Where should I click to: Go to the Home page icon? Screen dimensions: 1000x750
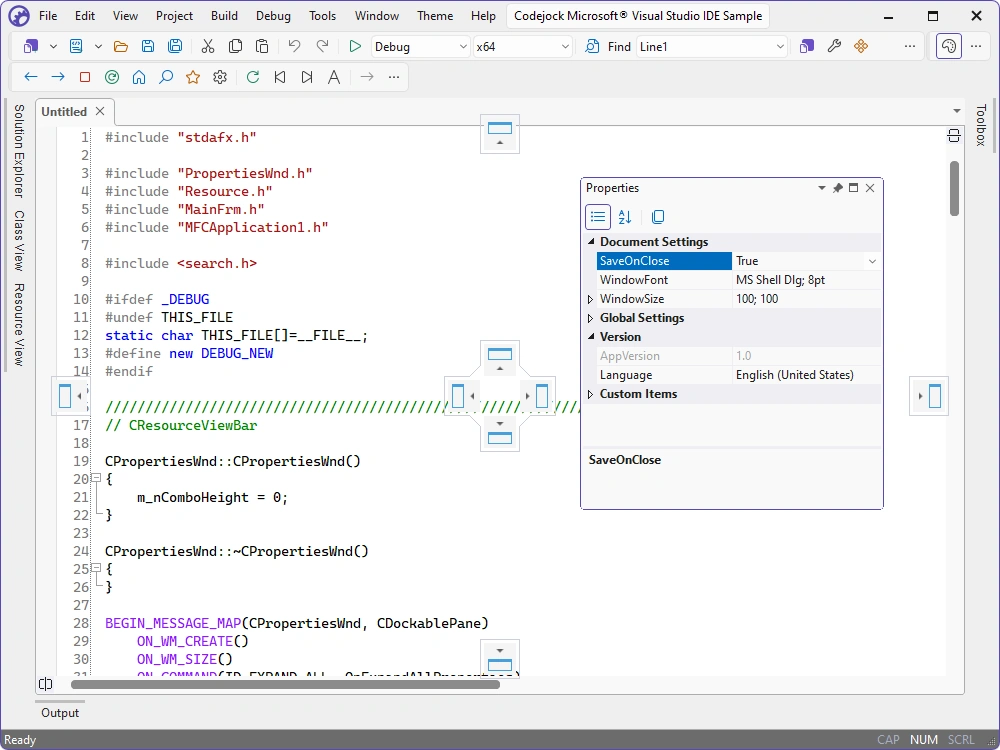point(139,77)
